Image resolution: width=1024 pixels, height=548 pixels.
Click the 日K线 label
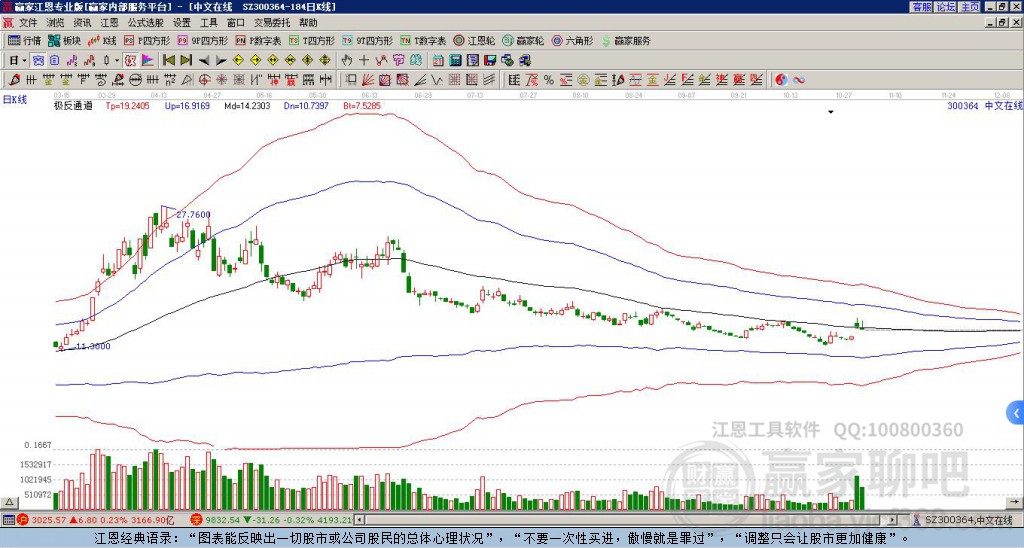click(x=15, y=100)
